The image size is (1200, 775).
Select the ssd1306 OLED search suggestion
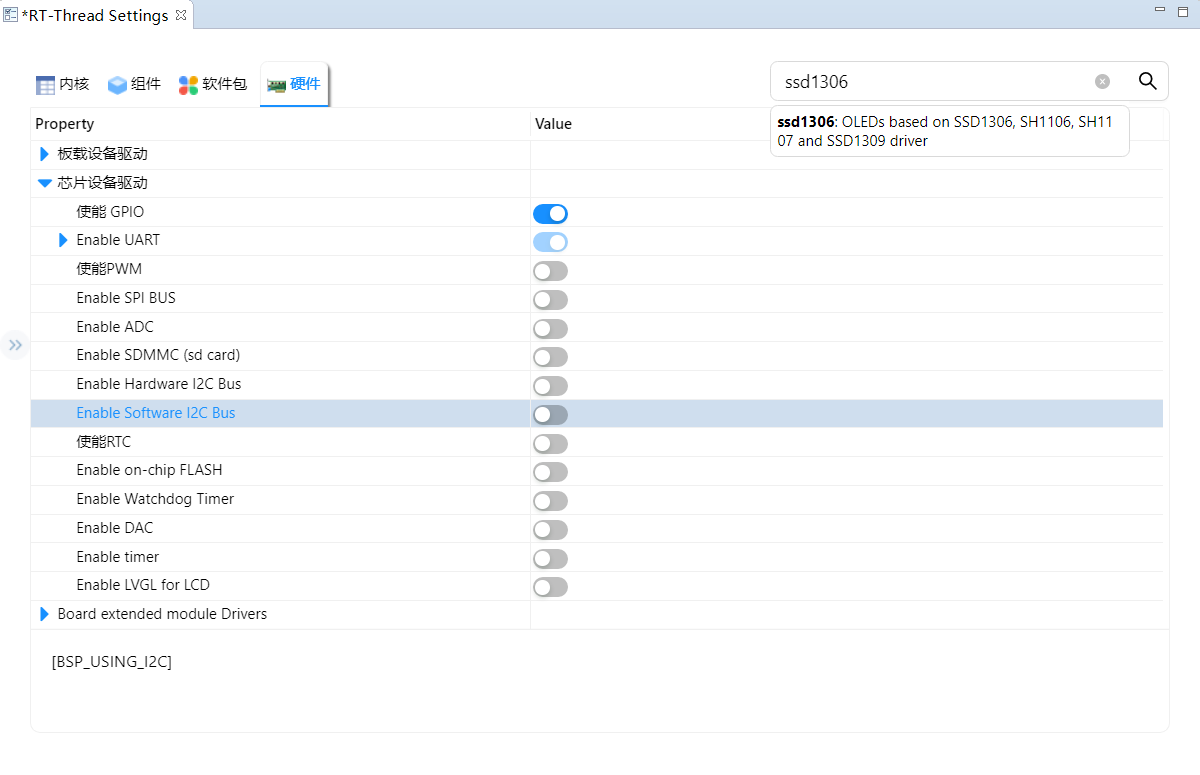pos(949,131)
